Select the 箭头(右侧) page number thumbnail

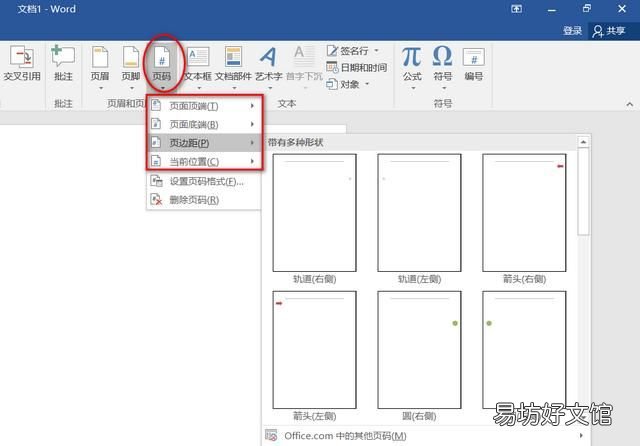click(x=524, y=213)
